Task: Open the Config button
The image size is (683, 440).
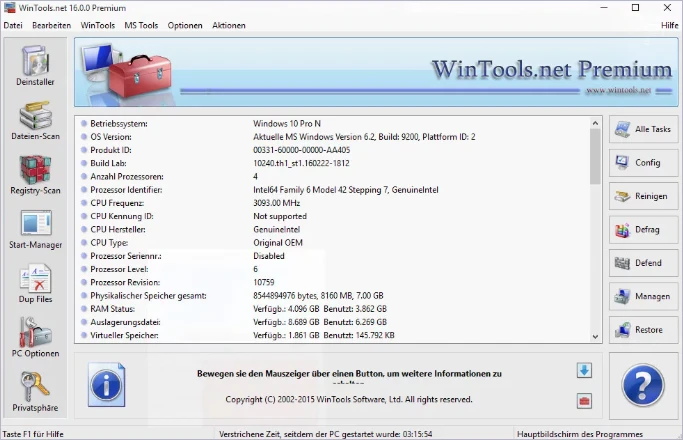Action: click(643, 162)
